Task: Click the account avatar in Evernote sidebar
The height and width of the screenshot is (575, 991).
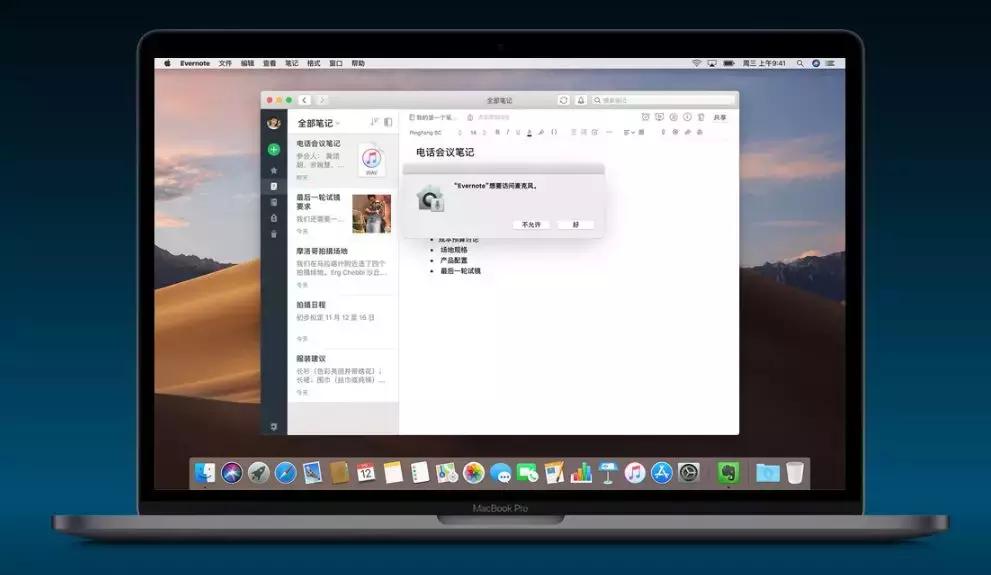Action: coord(274,123)
